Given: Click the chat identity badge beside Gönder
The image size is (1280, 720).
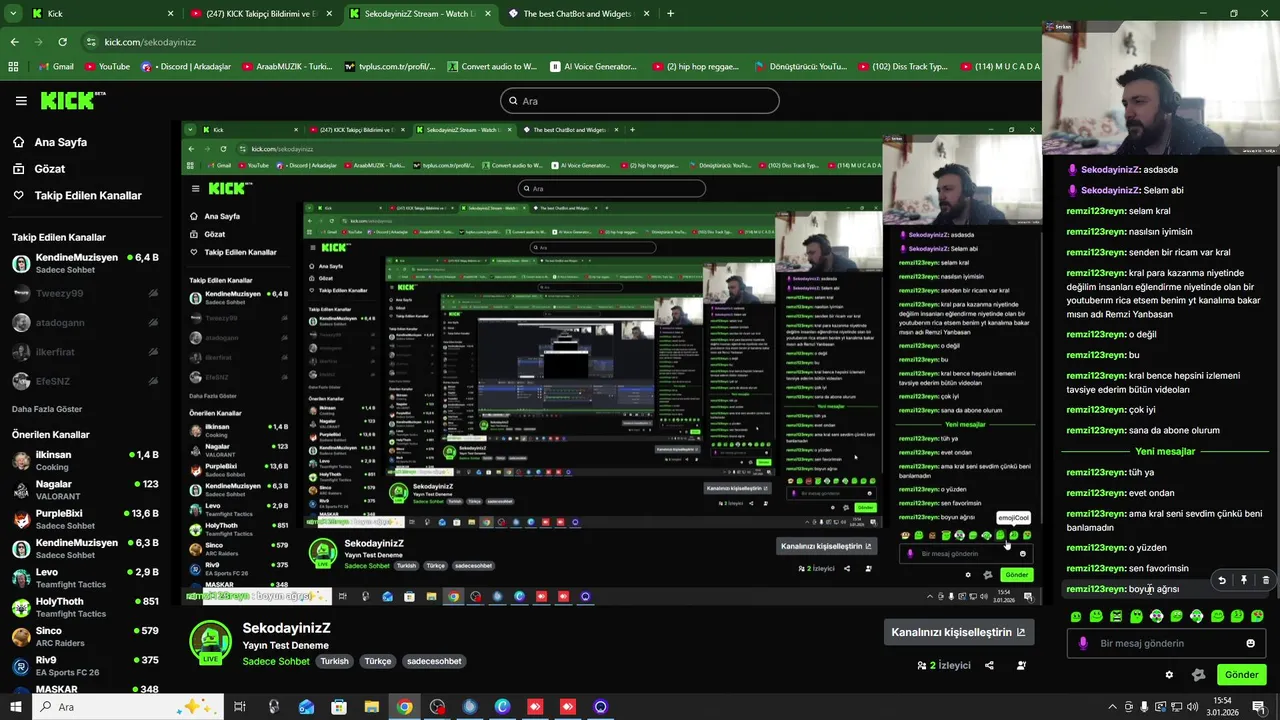Looking at the screenshot, I should click(1198, 674).
